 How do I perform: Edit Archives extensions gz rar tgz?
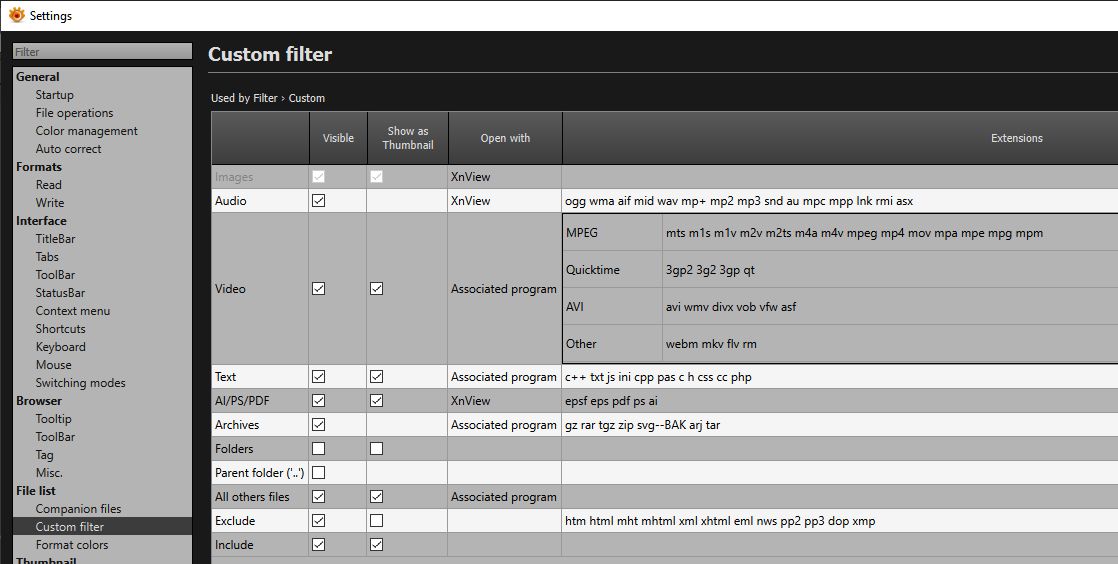tap(840, 424)
